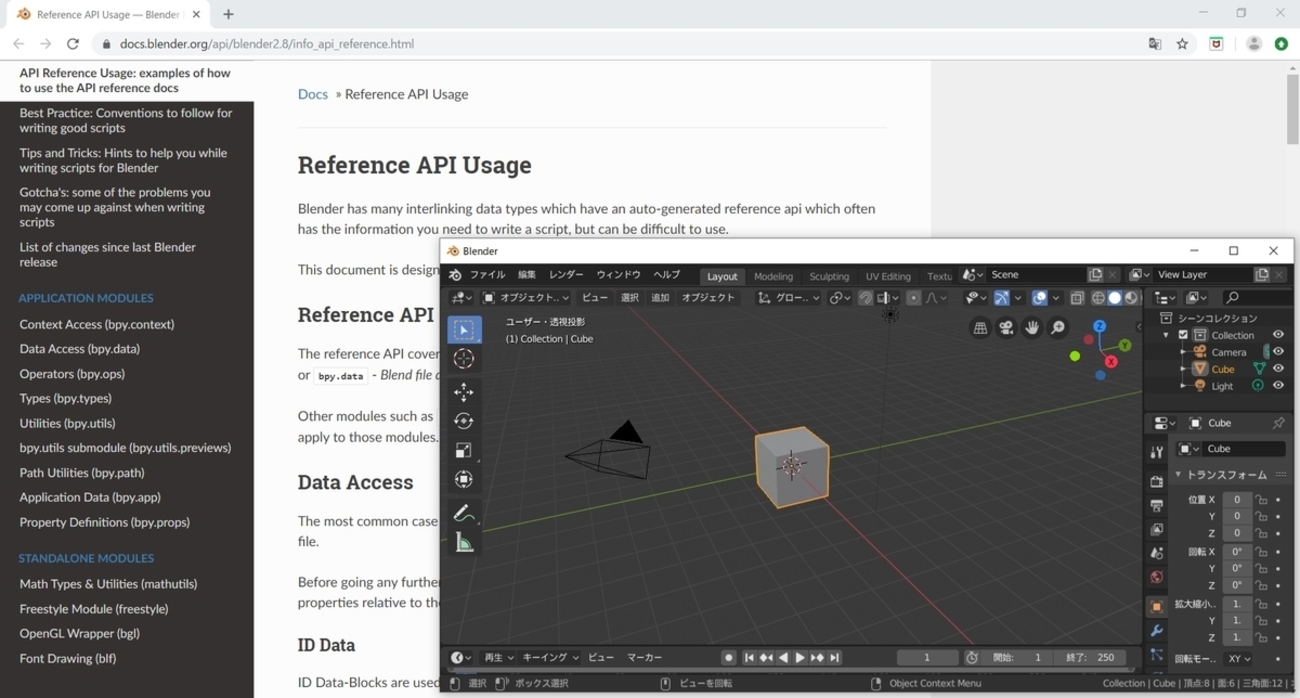
Task: Jump to the timeline end frame
Action: pos(834,658)
